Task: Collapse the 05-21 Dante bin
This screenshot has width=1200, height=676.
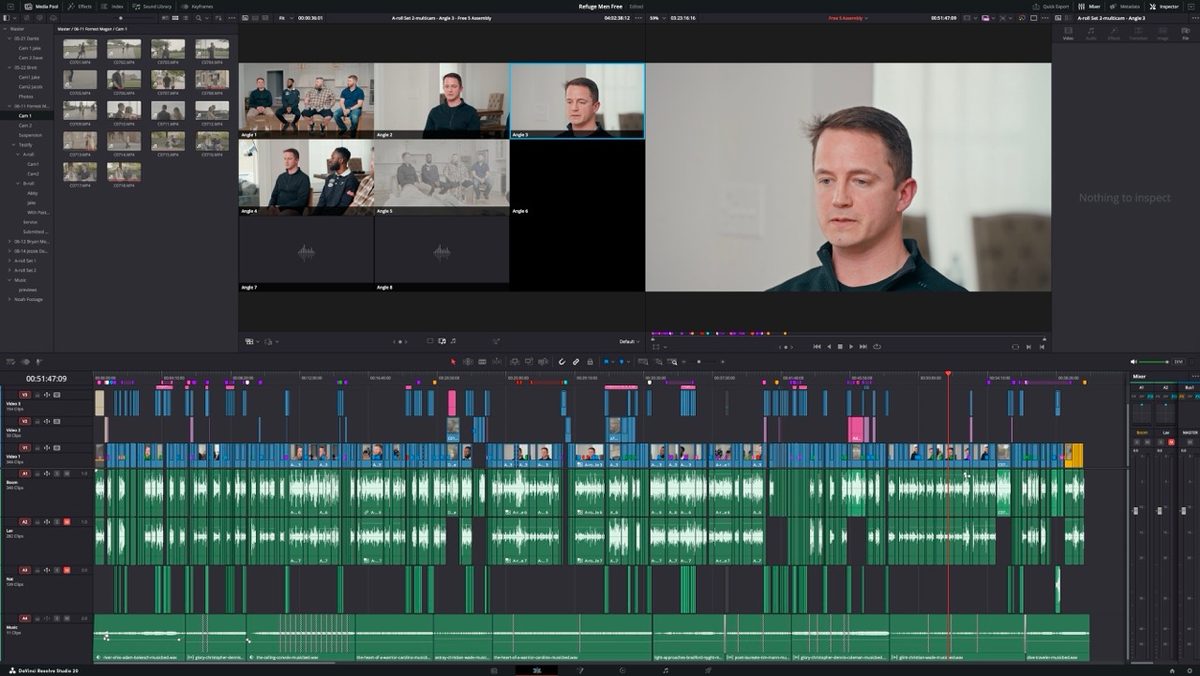Action: point(9,38)
